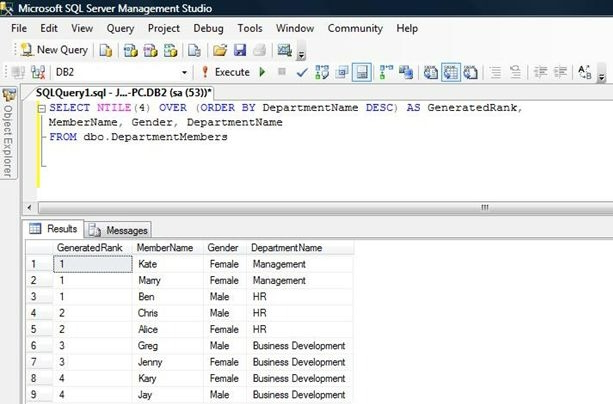Click the editor scroll left arrow
Viewport: 613px width, 404px height.
pos(29,207)
